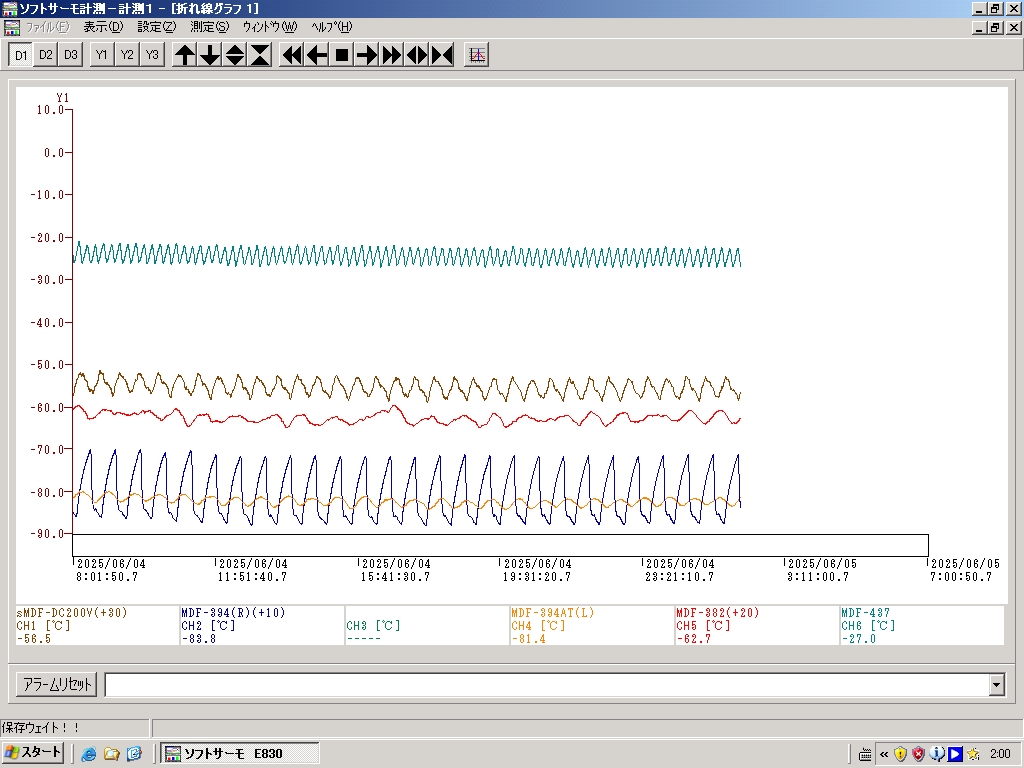Click the yellow shield security tray icon
1024x768 pixels.
pyautogui.click(x=901, y=754)
